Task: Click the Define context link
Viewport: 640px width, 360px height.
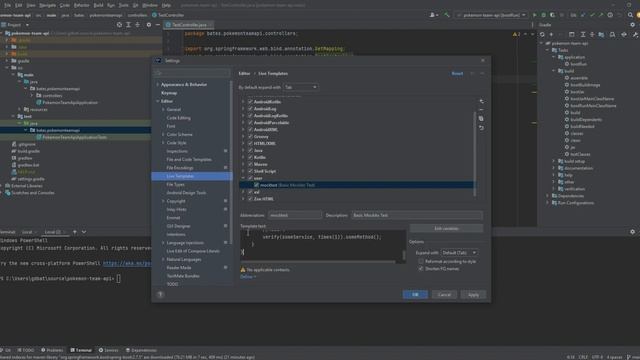Action: [248, 277]
